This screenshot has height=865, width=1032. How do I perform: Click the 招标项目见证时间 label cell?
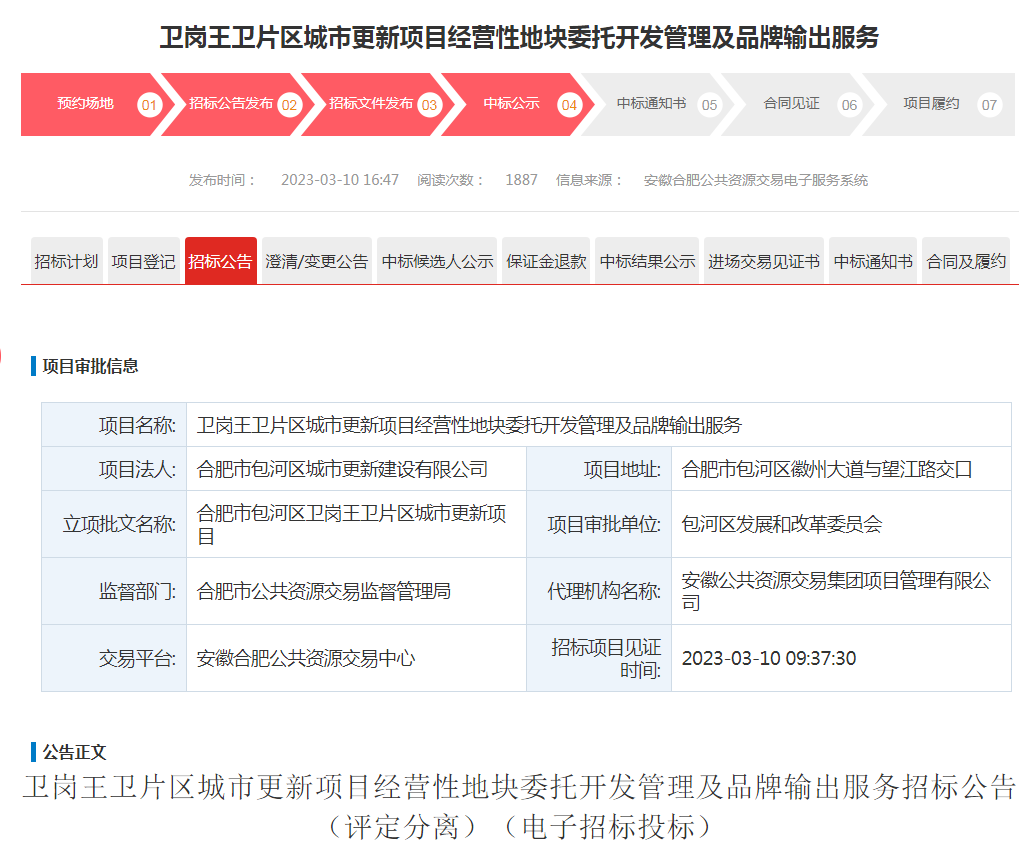point(599,658)
